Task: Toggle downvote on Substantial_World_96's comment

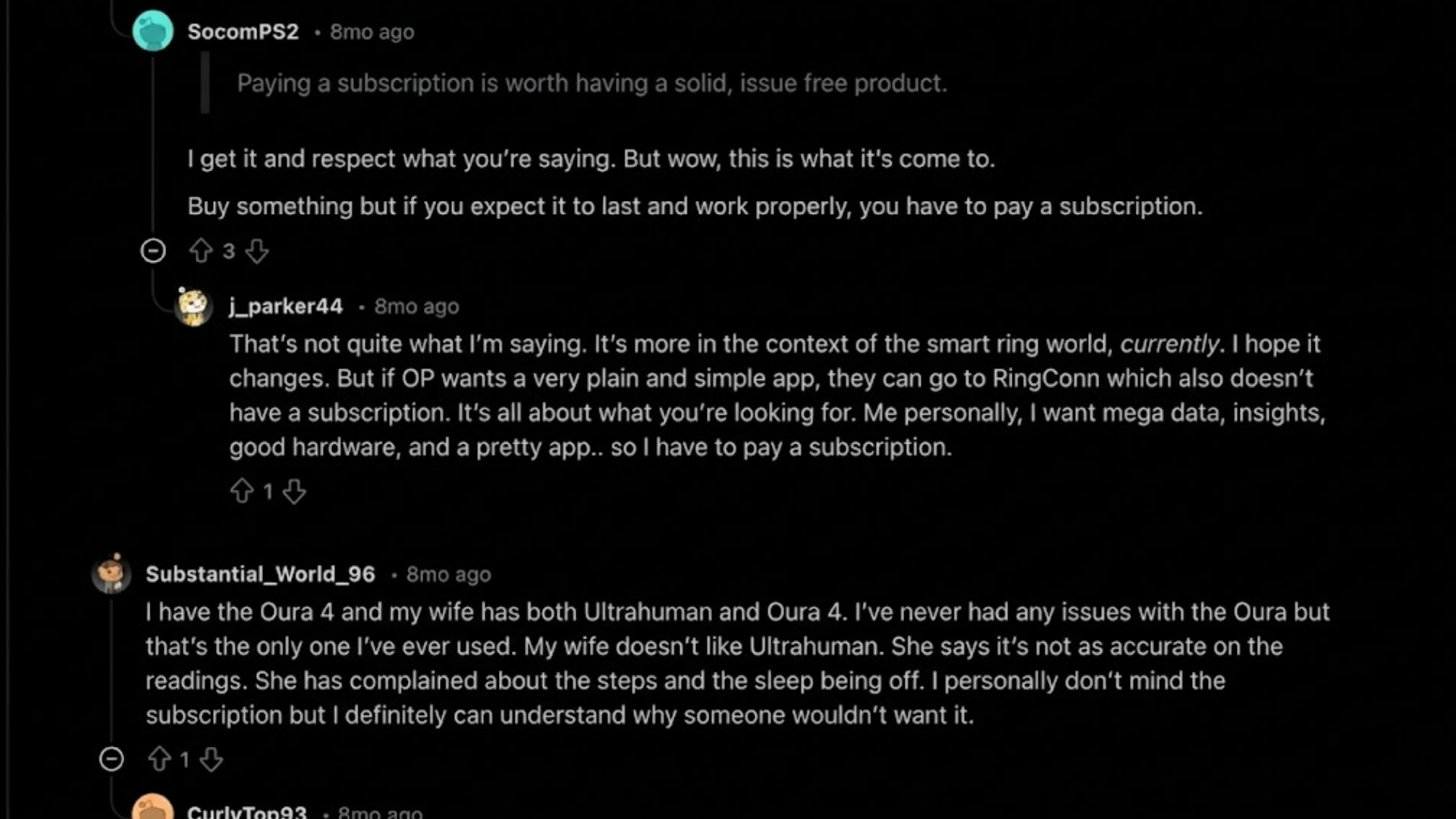Action: (x=212, y=759)
